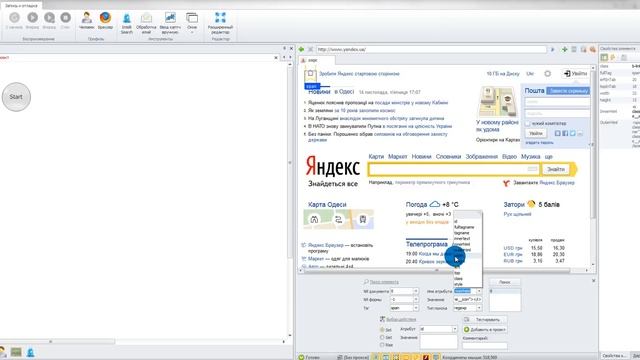Click the comment text field
640x360 pixels.
point(485,346)
